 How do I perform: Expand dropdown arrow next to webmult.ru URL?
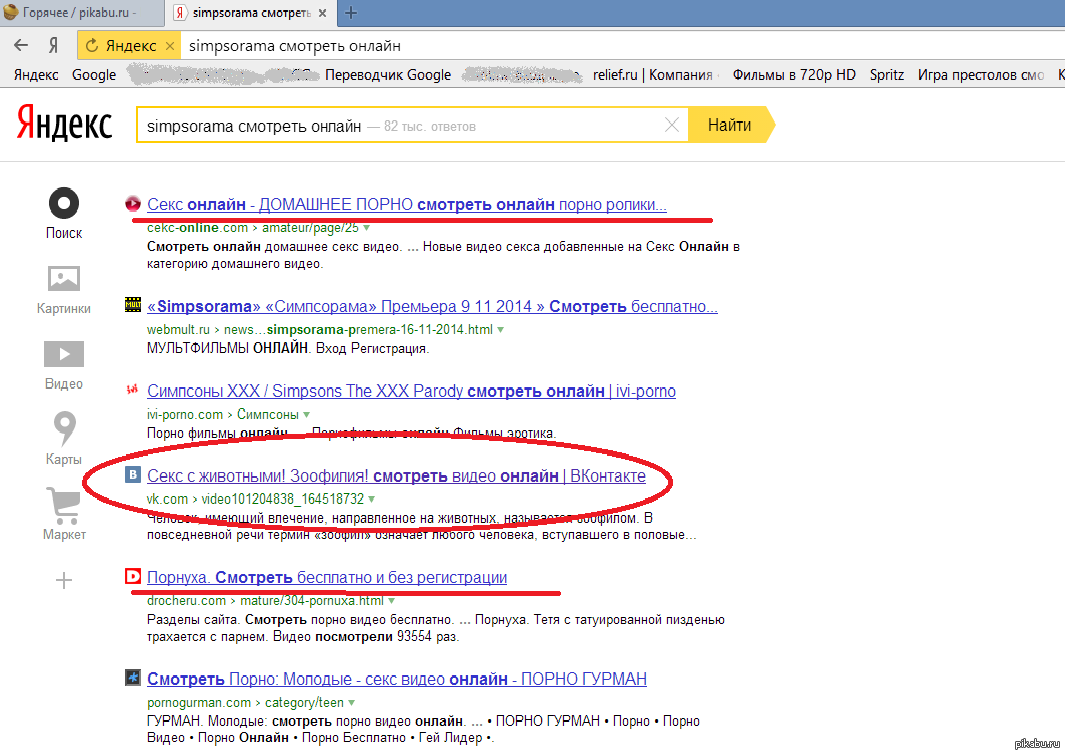tap(501, 329)
